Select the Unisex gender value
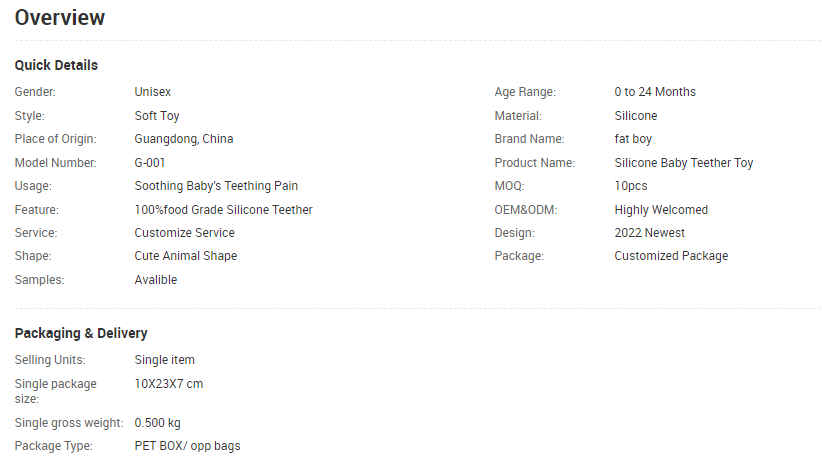 [x=153, y=92]
